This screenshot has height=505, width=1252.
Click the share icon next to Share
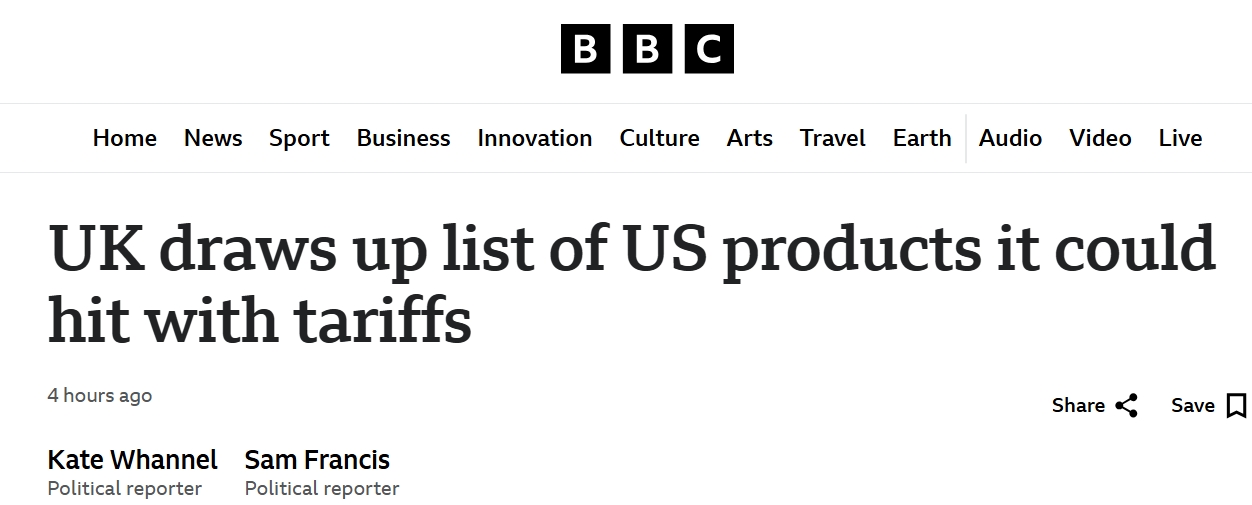pos(1127,405)
